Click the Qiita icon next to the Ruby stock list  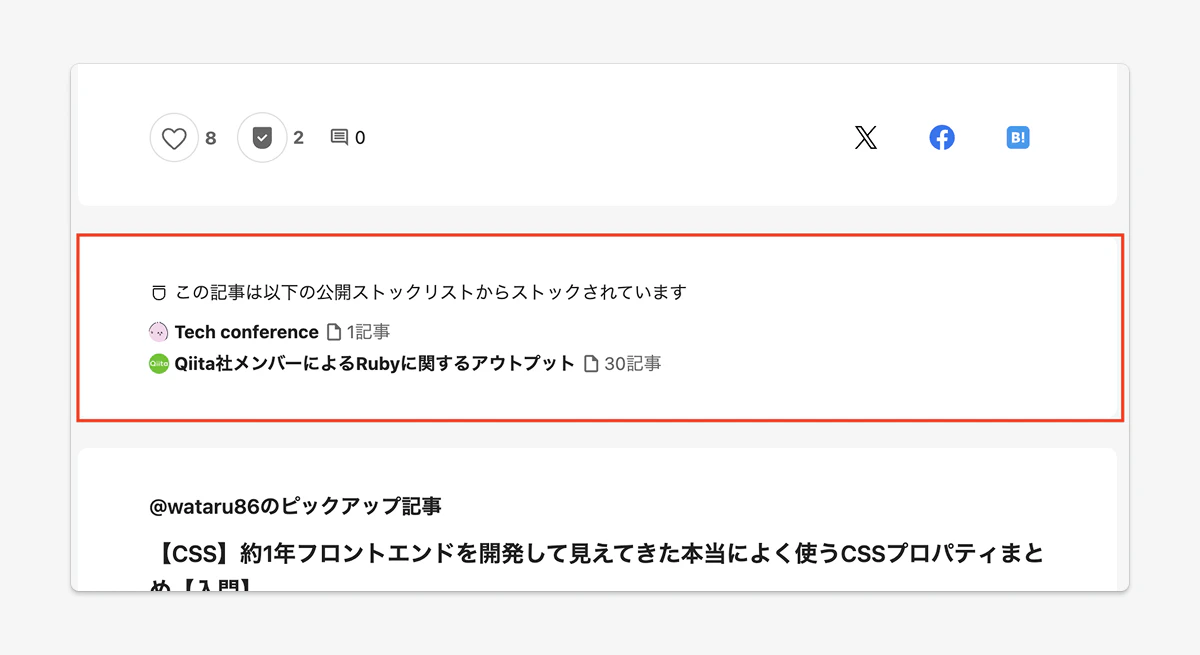pyautogui.click(x=158, y=364)
